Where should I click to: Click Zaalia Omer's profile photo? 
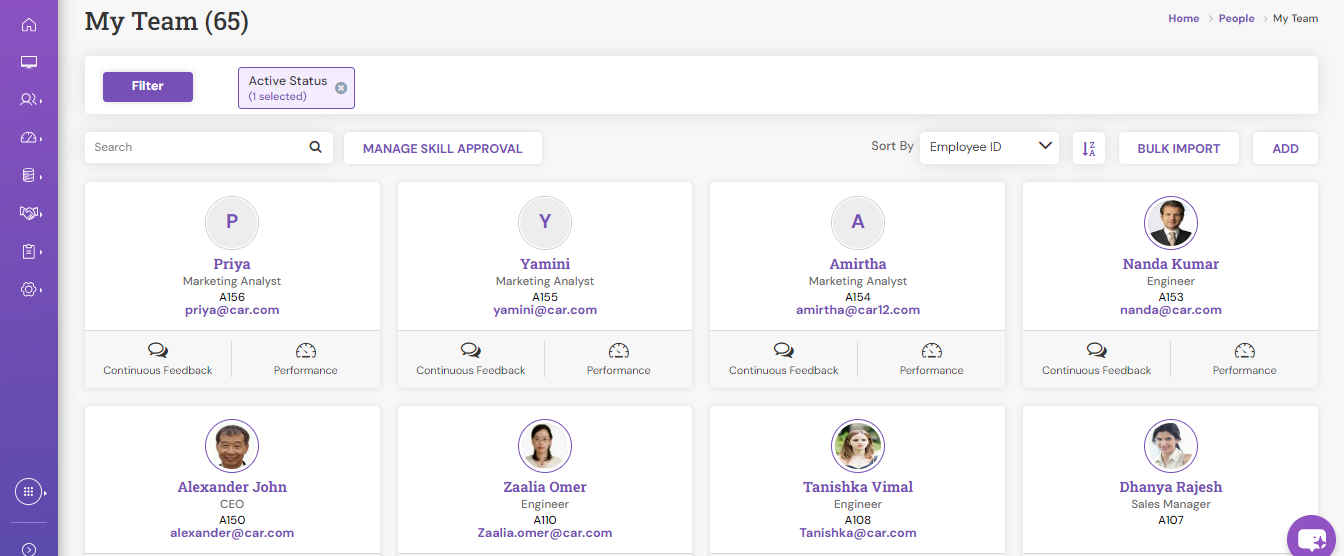click(545, 446)
